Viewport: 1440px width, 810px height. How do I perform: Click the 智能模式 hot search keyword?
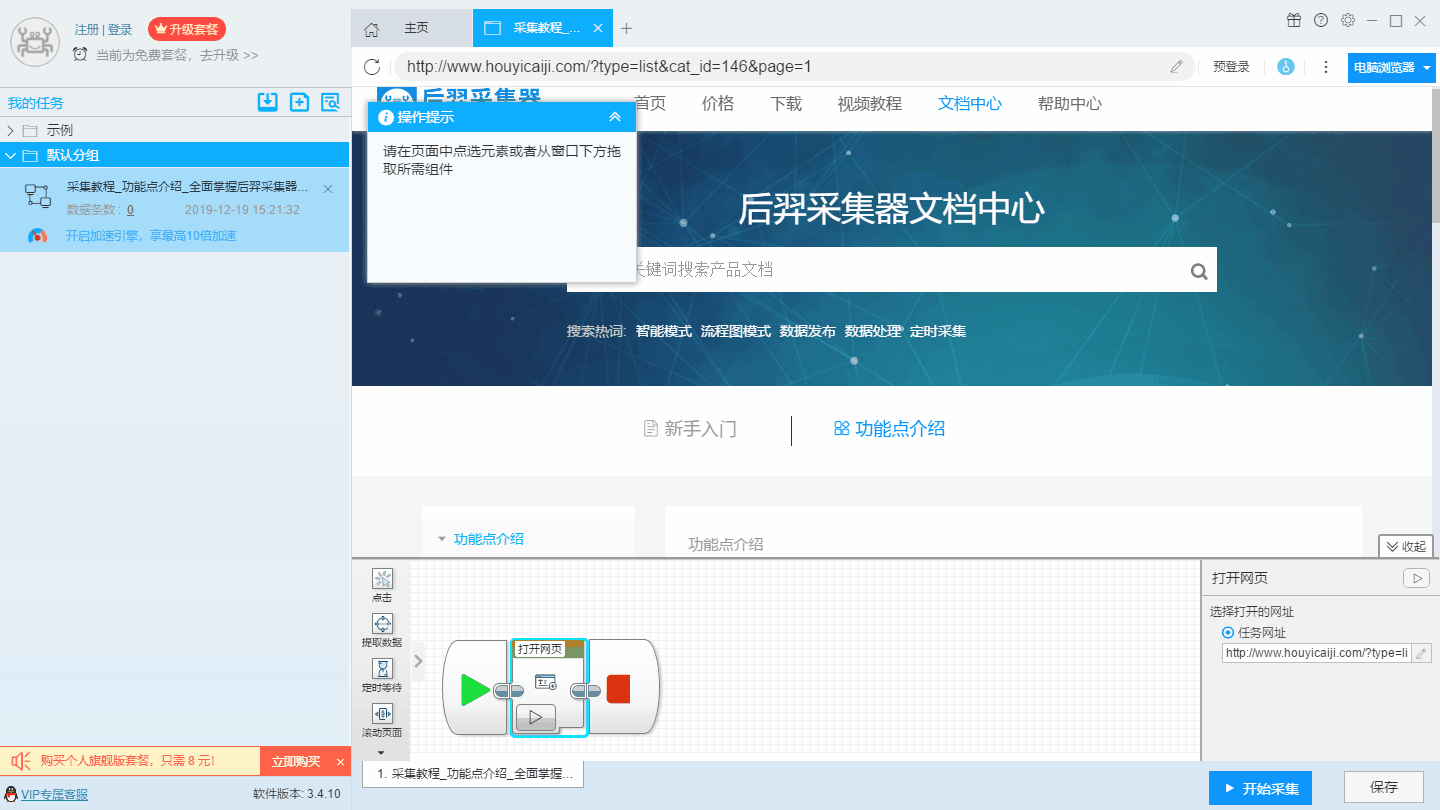(x=664, y=331)
